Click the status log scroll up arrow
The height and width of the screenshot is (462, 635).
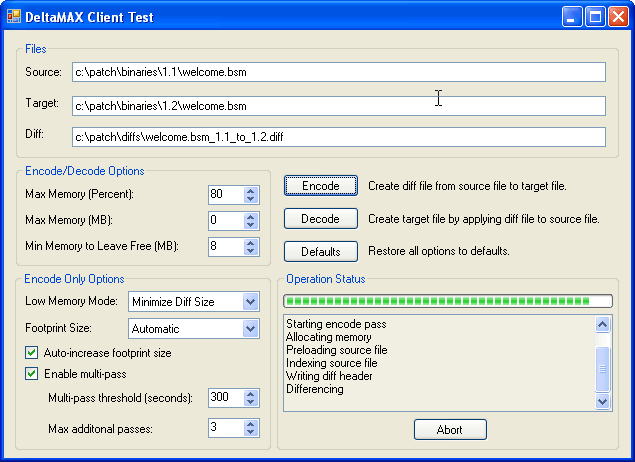pyautogui.click(x=603, y=324)
